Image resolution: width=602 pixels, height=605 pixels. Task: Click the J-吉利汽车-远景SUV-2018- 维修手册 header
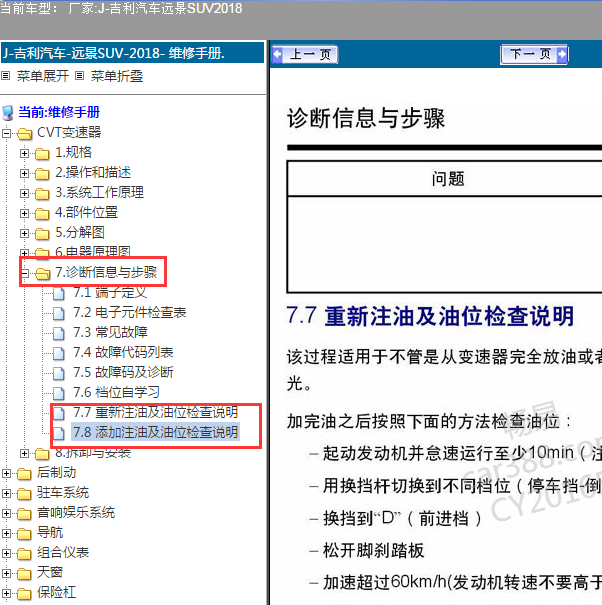coord(132,53)
